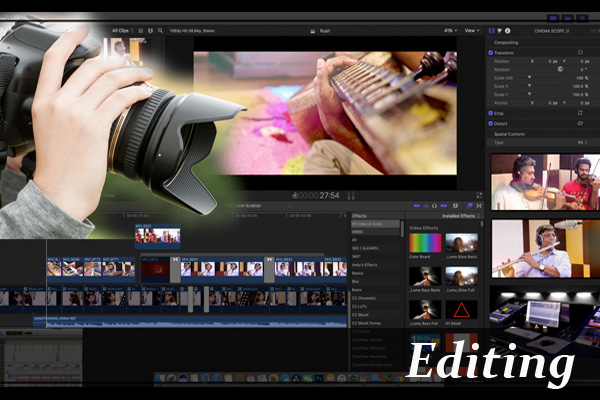Open the All Clips filter dropdown
Viewport: 600px width, 400px height.
(x=122, y=31)
